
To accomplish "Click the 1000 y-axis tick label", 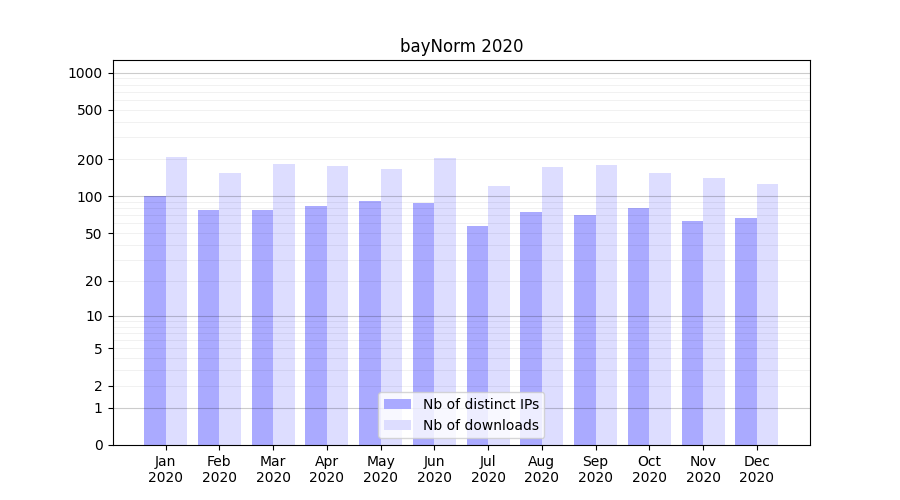I will click(85, 73).
